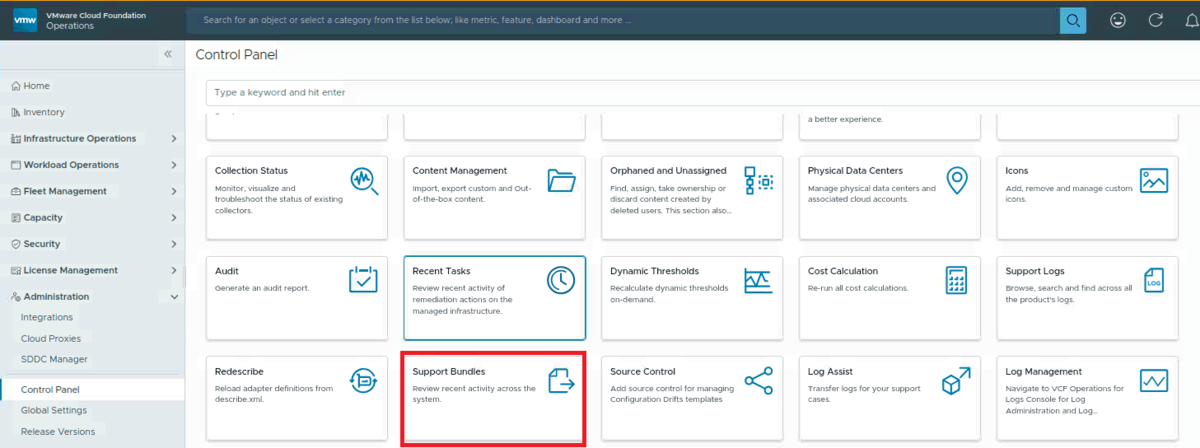This screenshot has width=1200, height=448.
Task: Click the Dynamic Thresholds card title
Action: [655, 271]
